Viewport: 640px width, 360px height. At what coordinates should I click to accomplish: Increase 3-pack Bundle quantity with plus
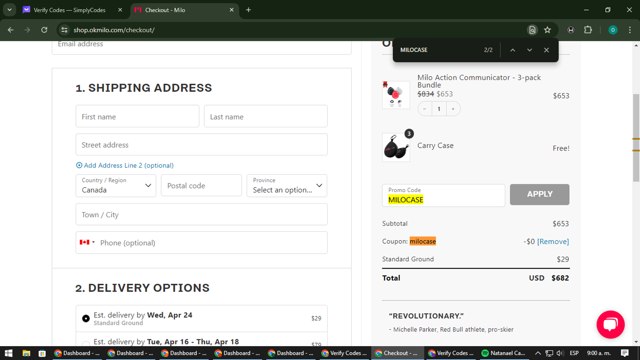[453, 109]
